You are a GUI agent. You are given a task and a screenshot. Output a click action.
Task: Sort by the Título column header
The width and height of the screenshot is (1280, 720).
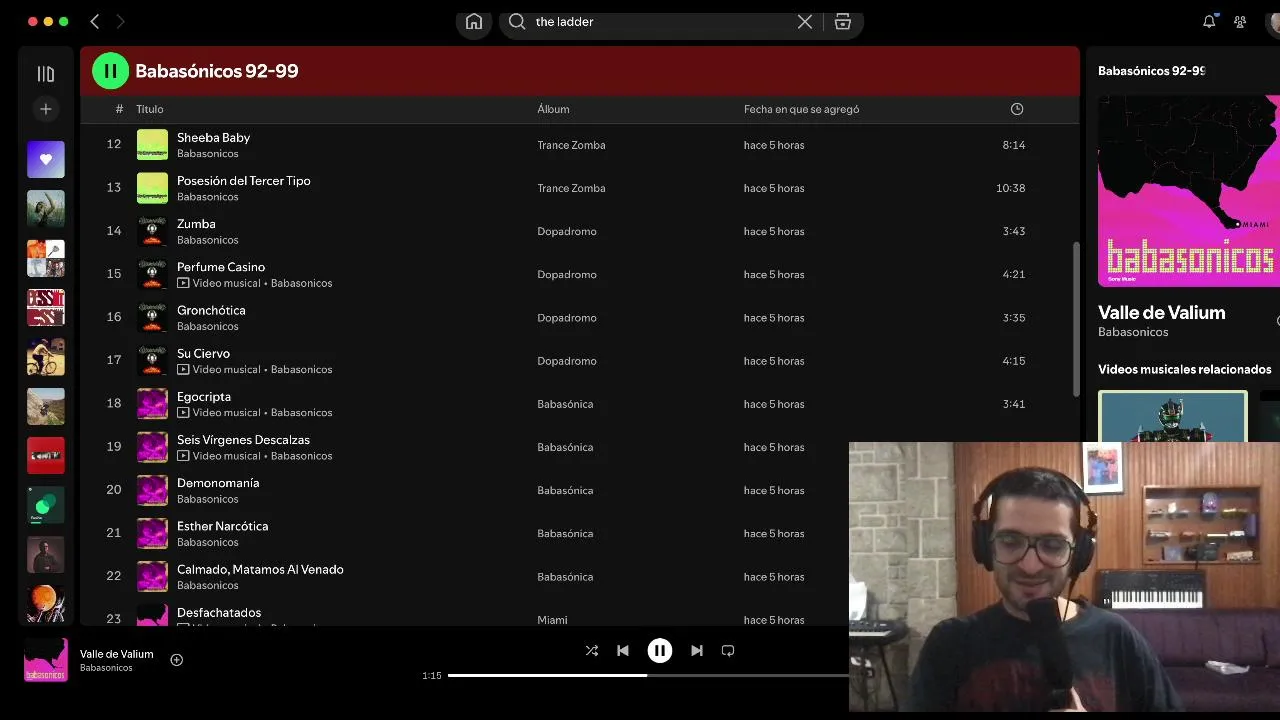150,109
